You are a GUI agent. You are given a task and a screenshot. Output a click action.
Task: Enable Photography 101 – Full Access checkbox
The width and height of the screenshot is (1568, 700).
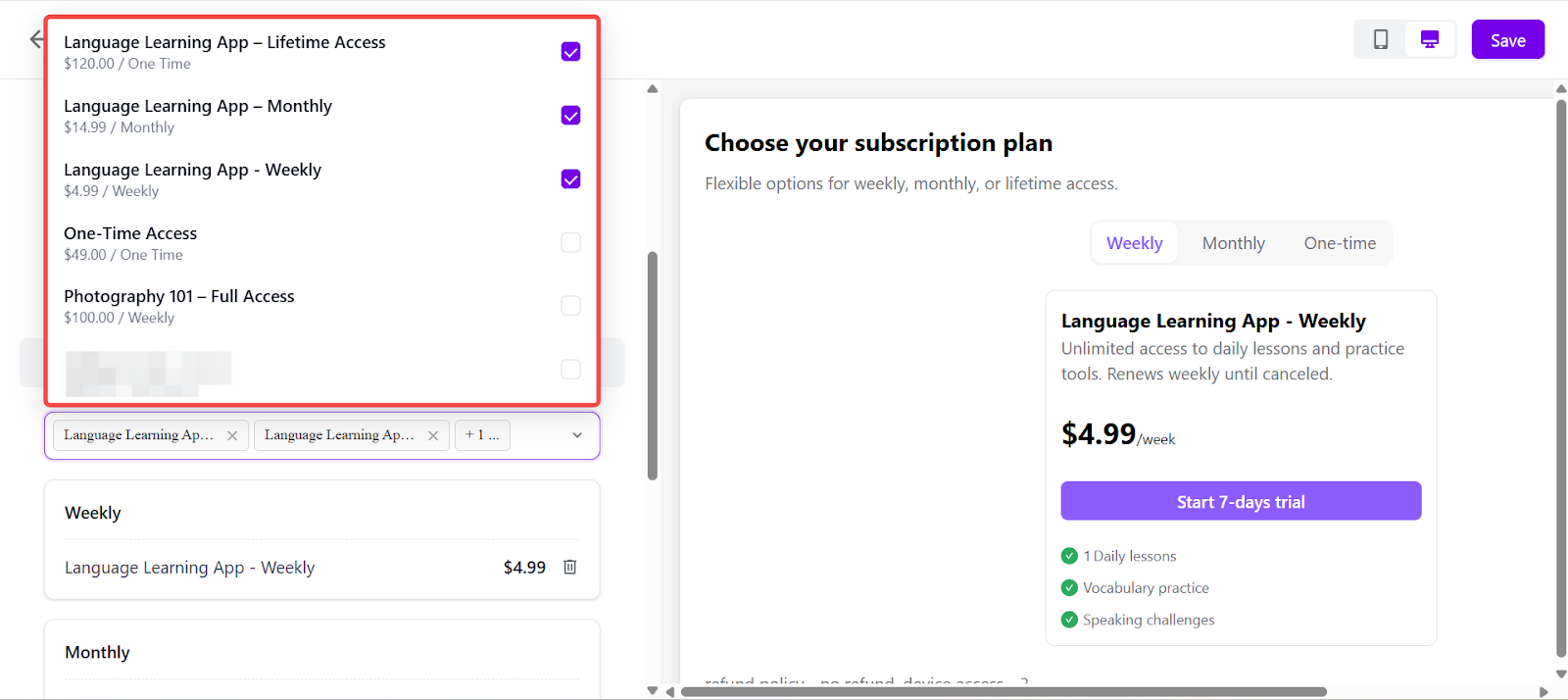(570, 306)
